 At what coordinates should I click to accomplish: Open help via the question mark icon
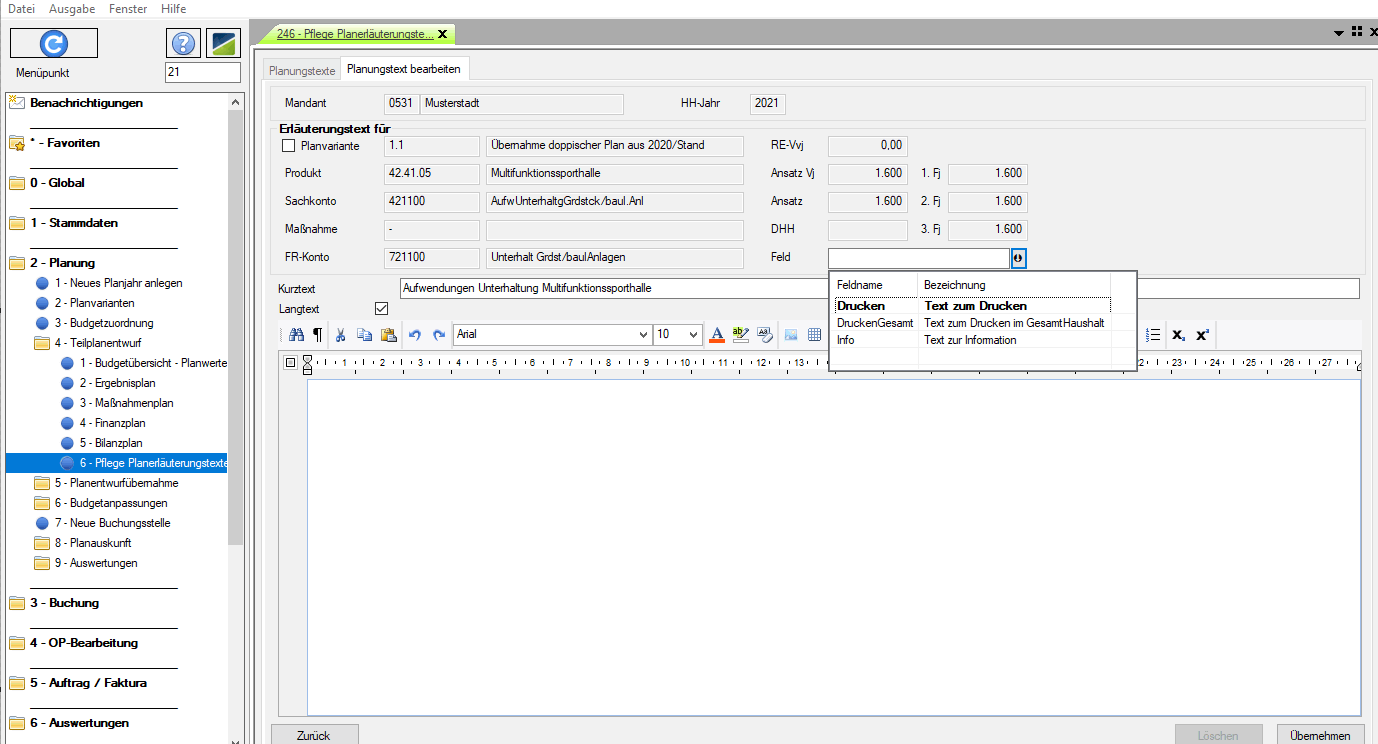182,44
